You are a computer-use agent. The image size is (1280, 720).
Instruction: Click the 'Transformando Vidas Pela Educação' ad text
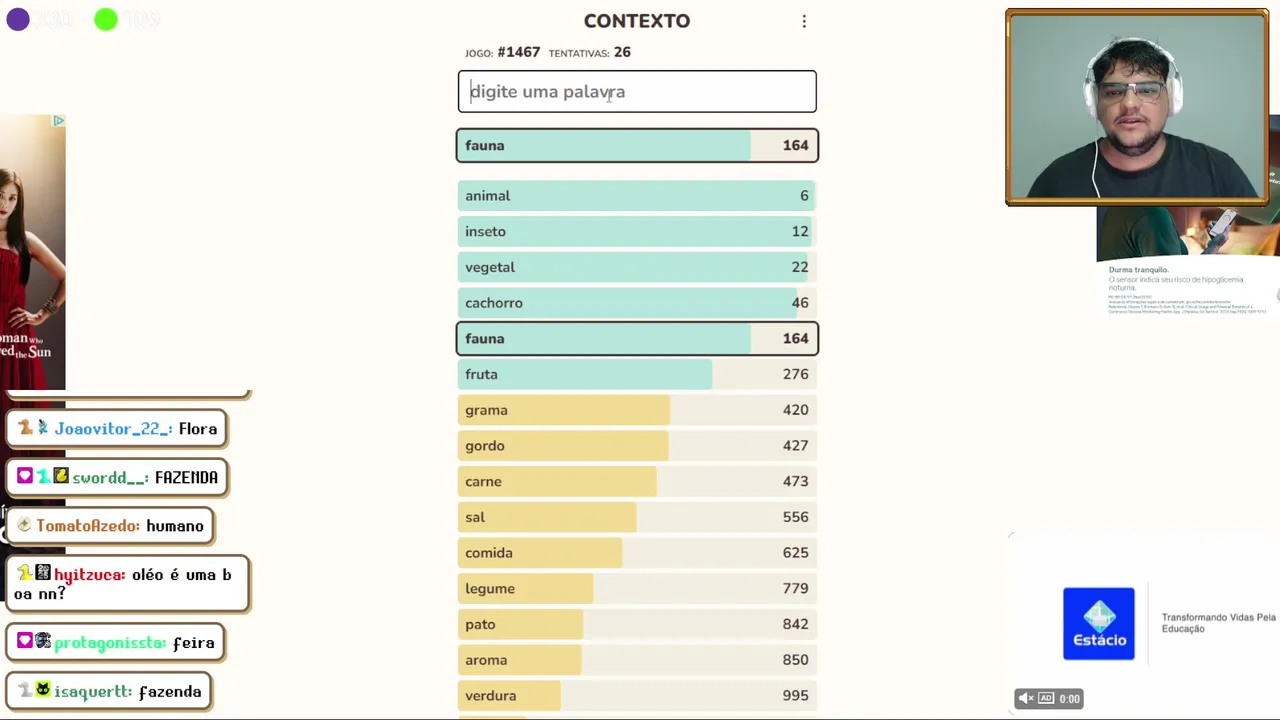pos(1218,623)
